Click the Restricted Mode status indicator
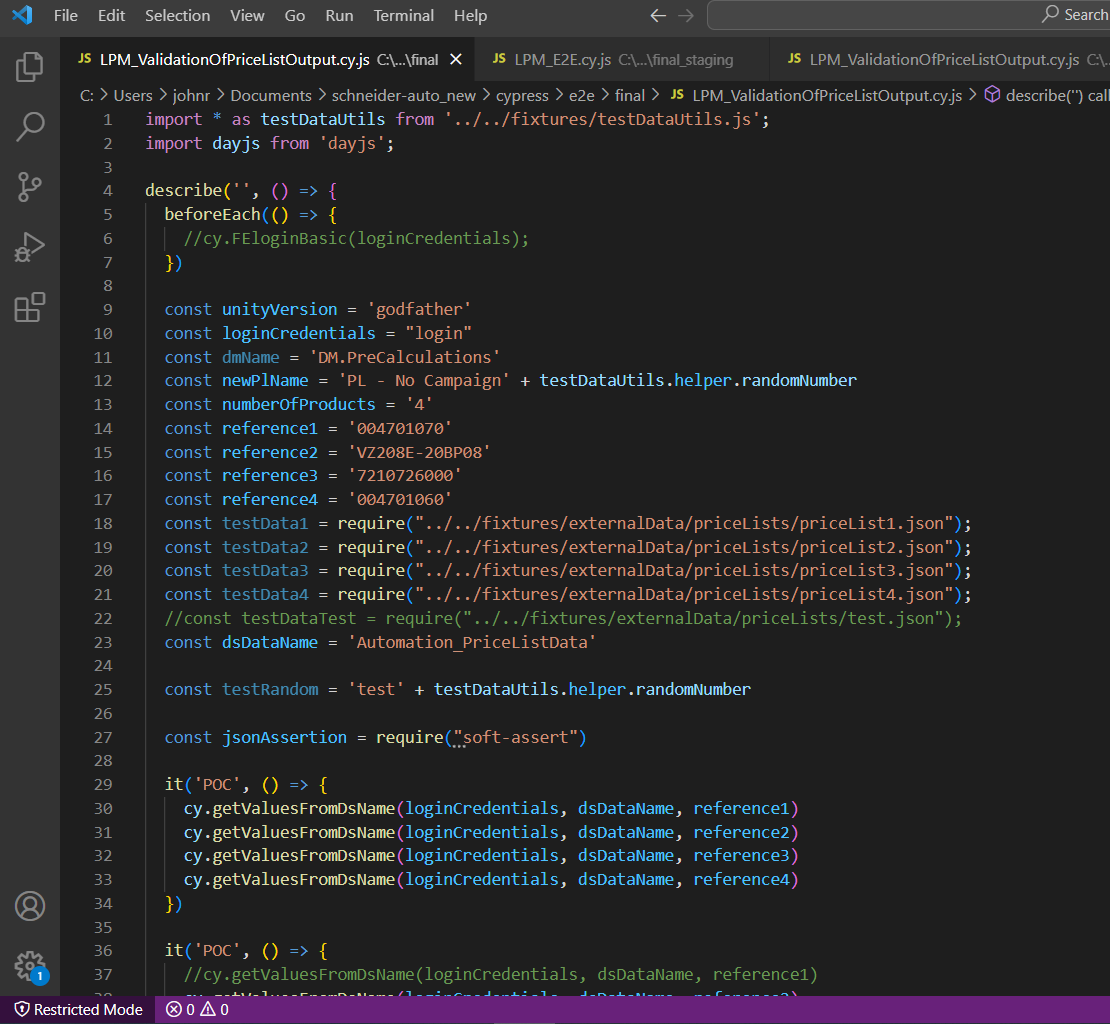1110x1024 pixels. [x=78, y=1010]
